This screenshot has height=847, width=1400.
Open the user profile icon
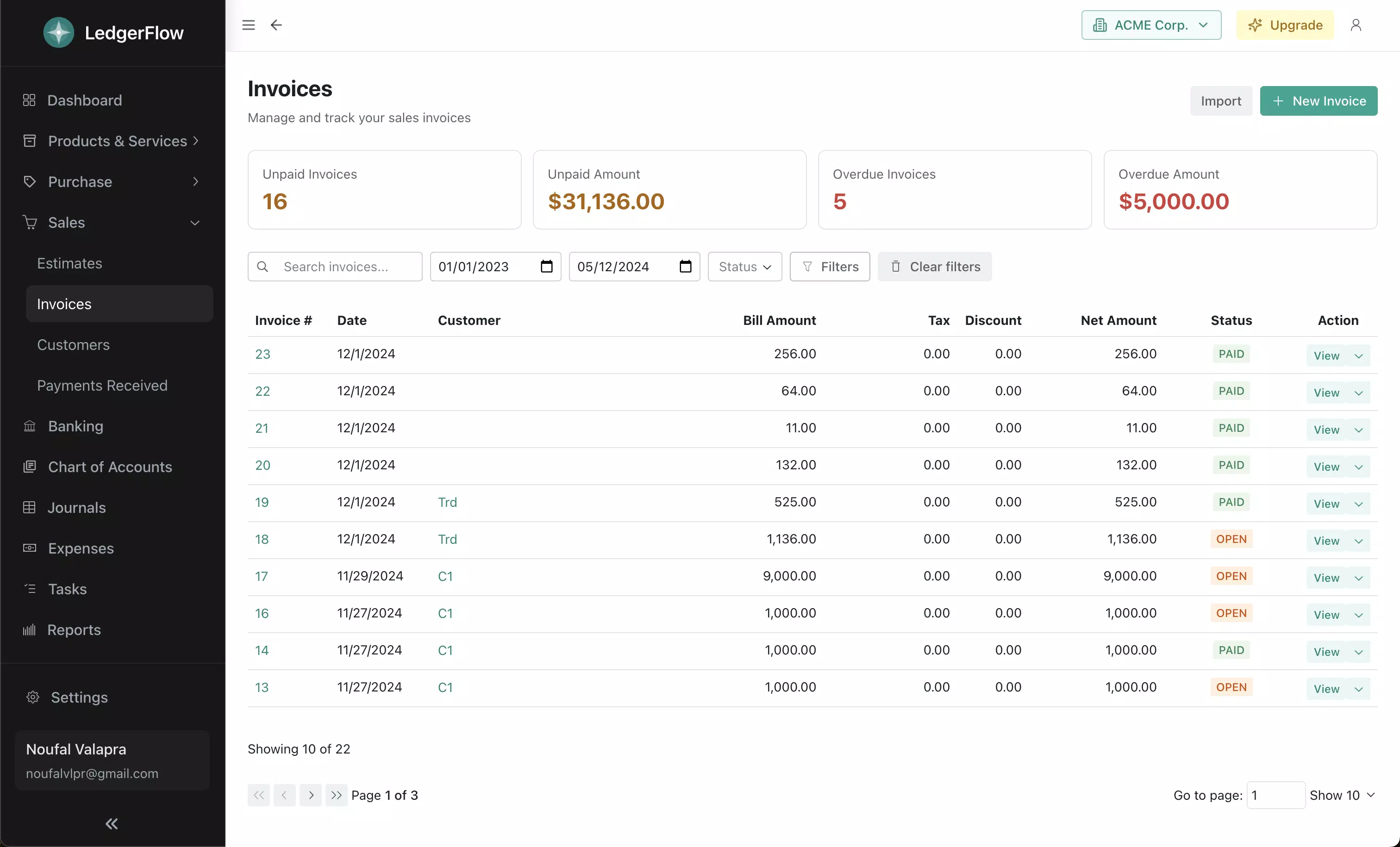(1356, 25)
